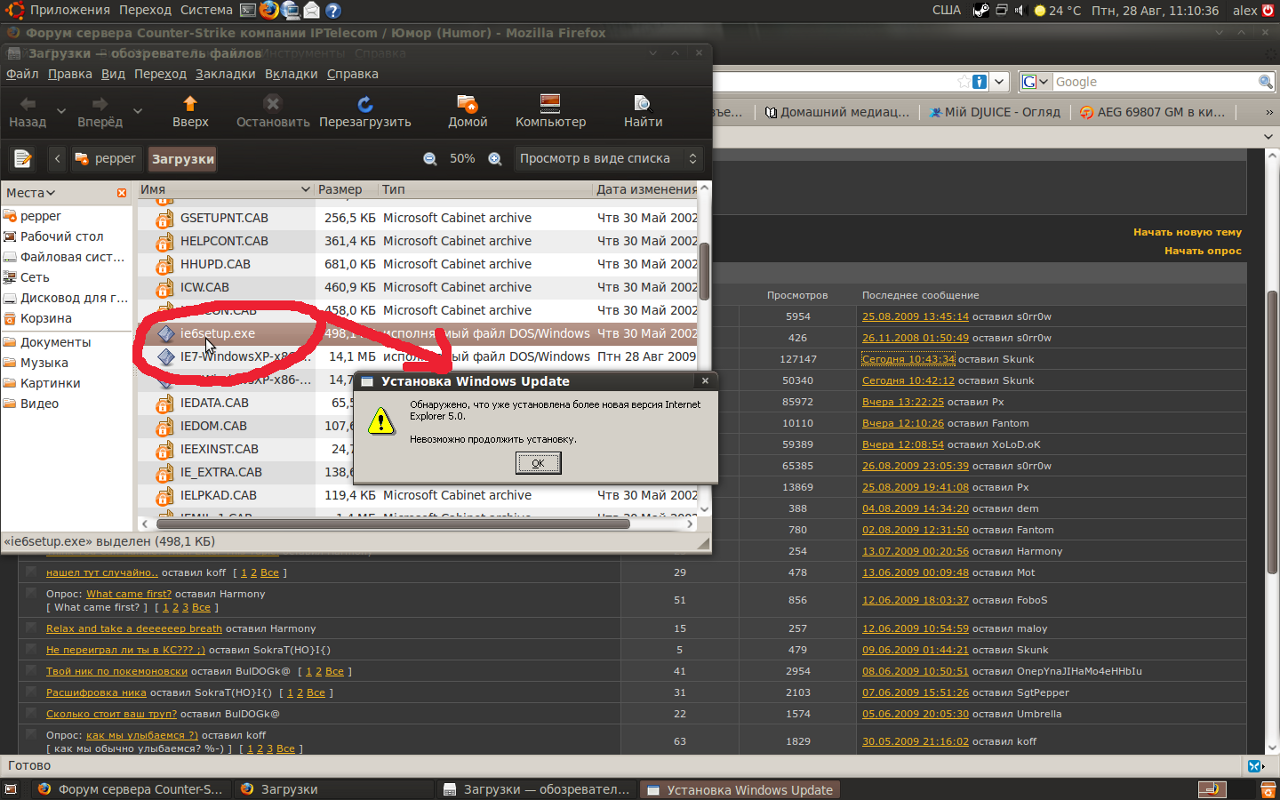Open 'What came first?' forum topic link
The width and height of the screenshot is (1280, 800).
(128, 594)
